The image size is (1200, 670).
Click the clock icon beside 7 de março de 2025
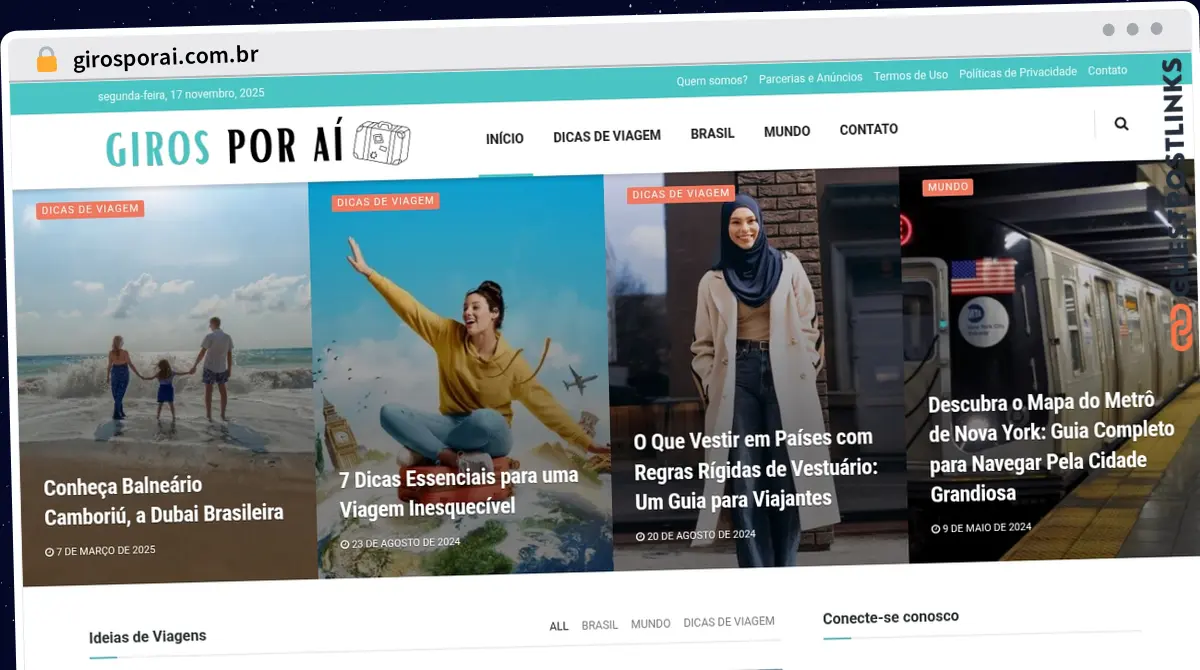[x=49, y=552]
